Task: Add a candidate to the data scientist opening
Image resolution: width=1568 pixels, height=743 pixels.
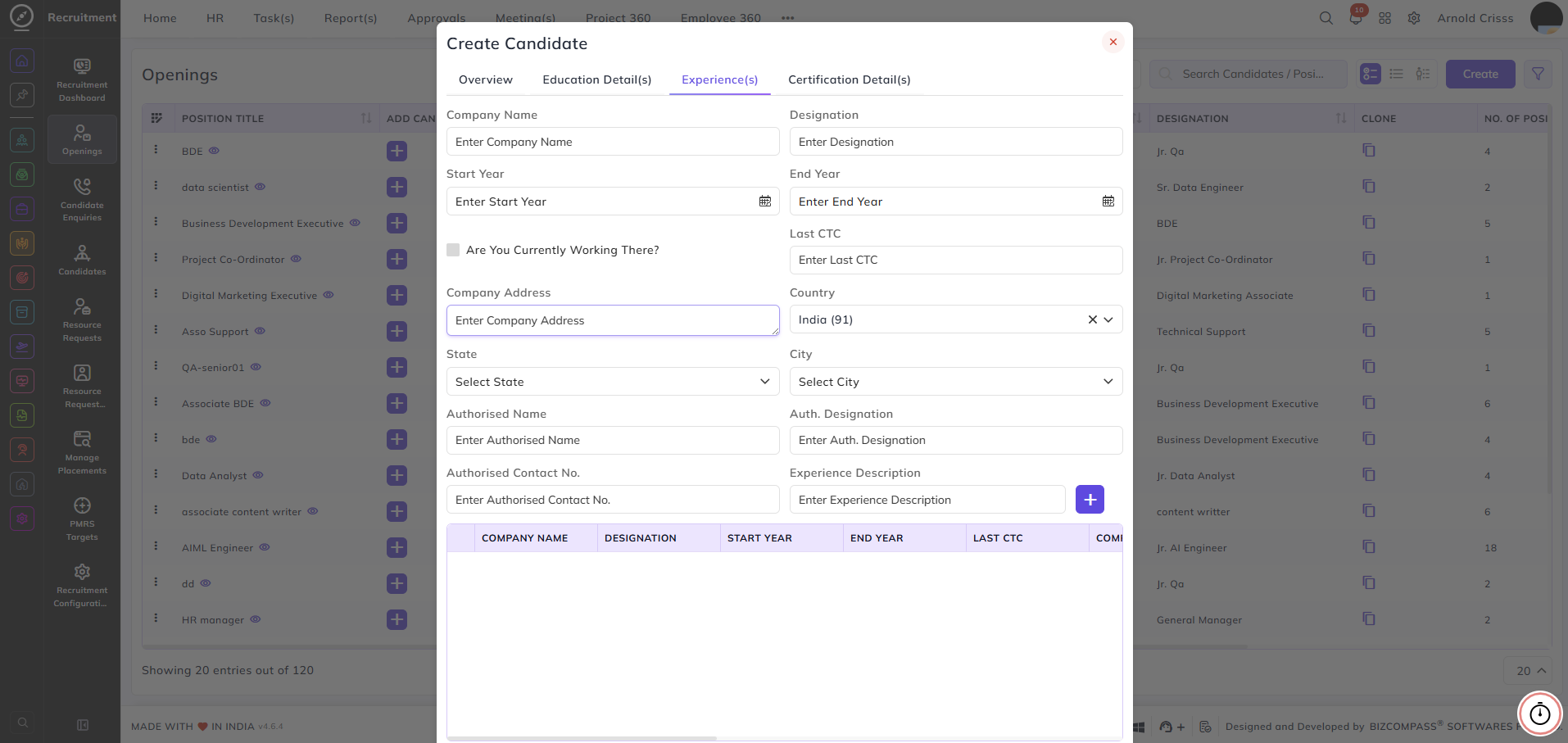Action: click(x=397, y=187)
